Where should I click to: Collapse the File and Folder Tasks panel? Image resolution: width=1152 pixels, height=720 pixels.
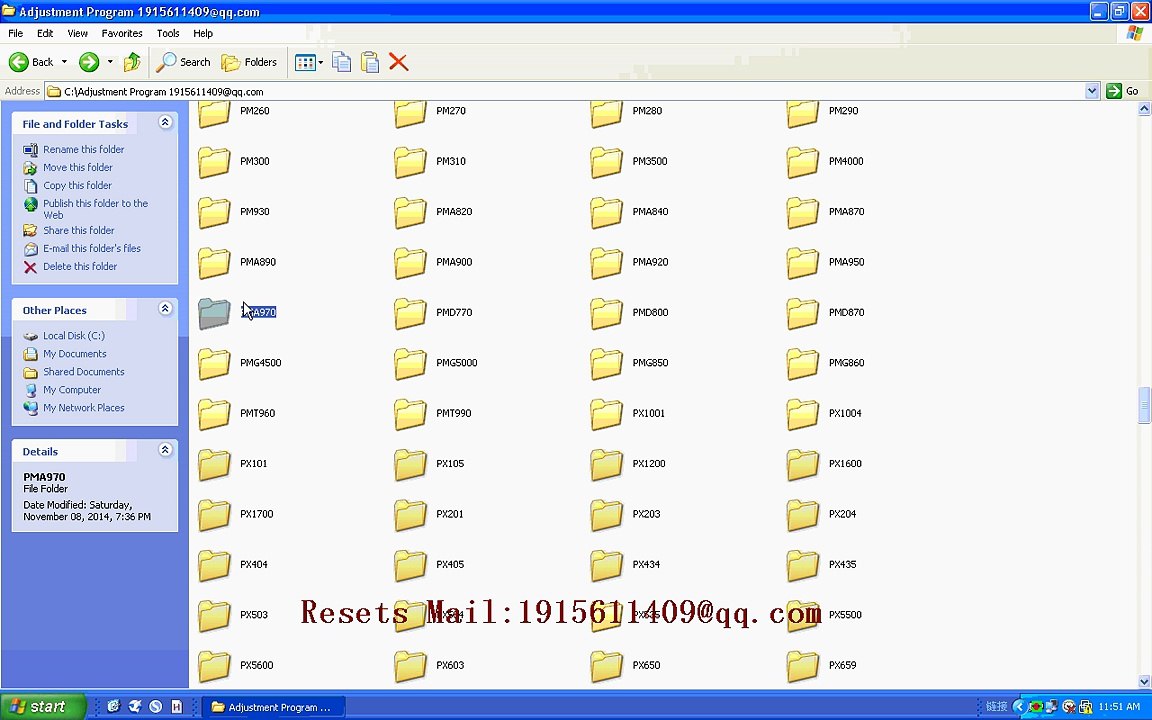(x=165, y=123)
